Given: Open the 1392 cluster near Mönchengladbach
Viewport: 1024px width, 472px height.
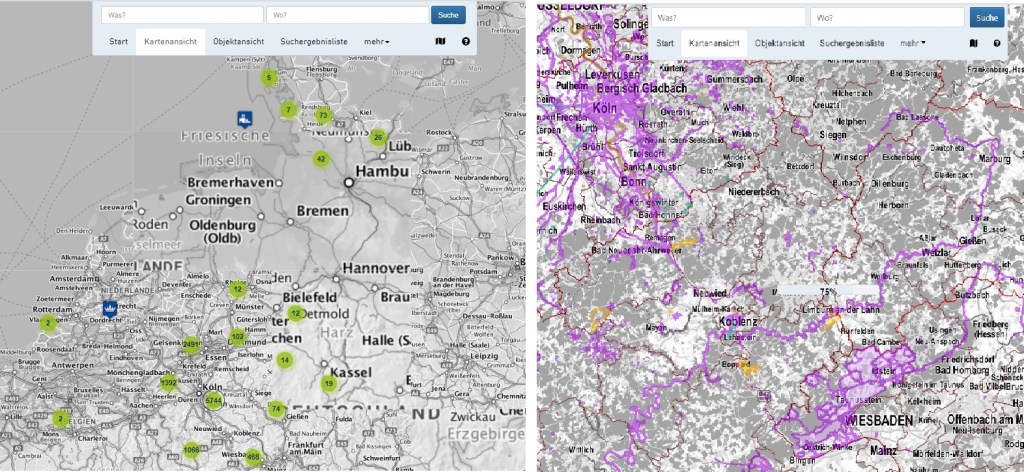Looking at the screenshot, I should click(x=170, y=383).
